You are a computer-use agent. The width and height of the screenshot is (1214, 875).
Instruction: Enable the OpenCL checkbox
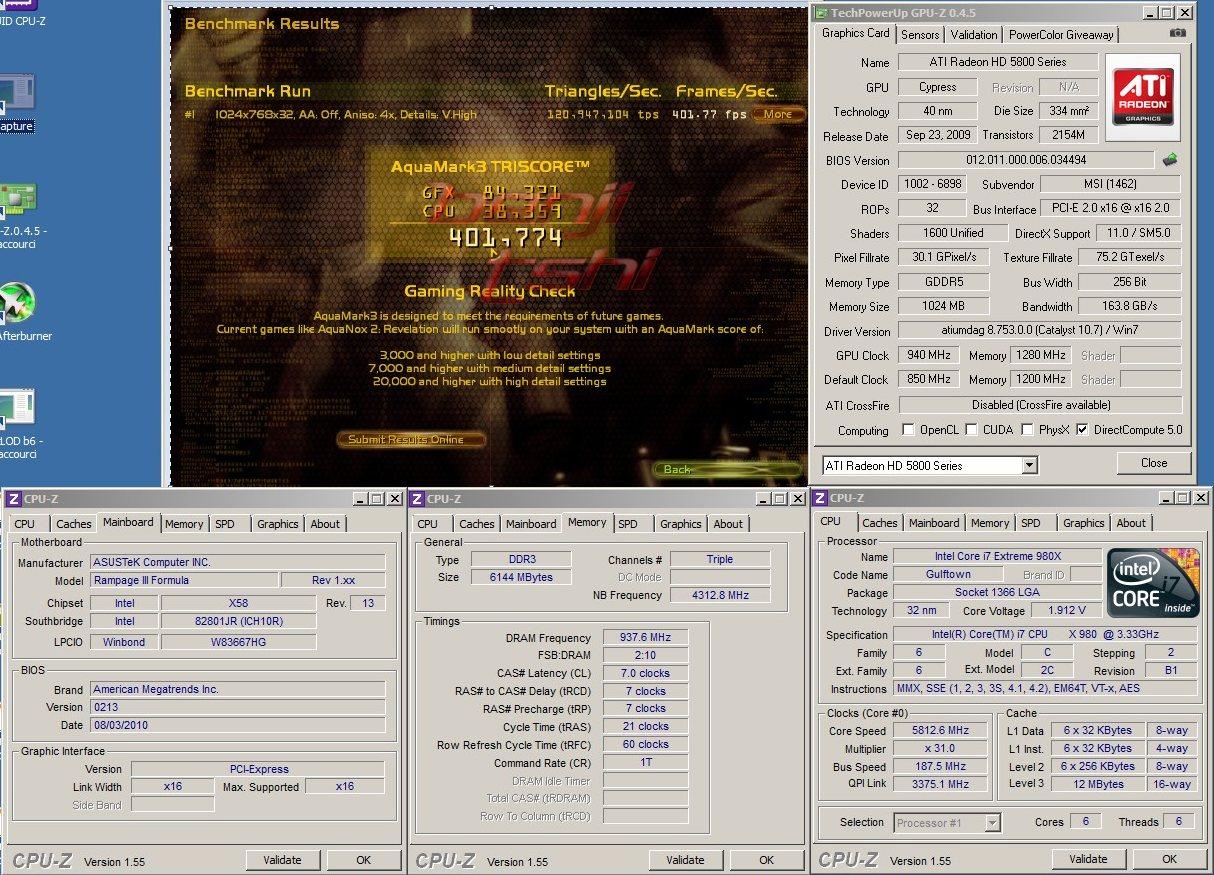908,430
